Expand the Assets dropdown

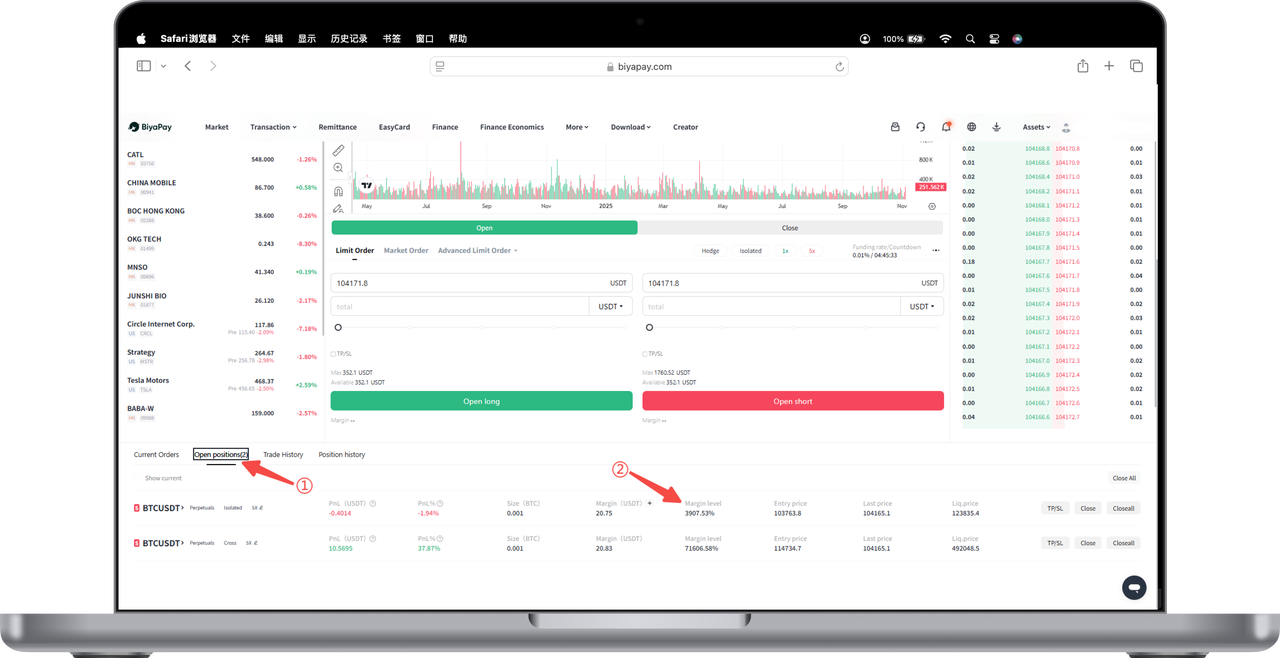coord(1036,127)
